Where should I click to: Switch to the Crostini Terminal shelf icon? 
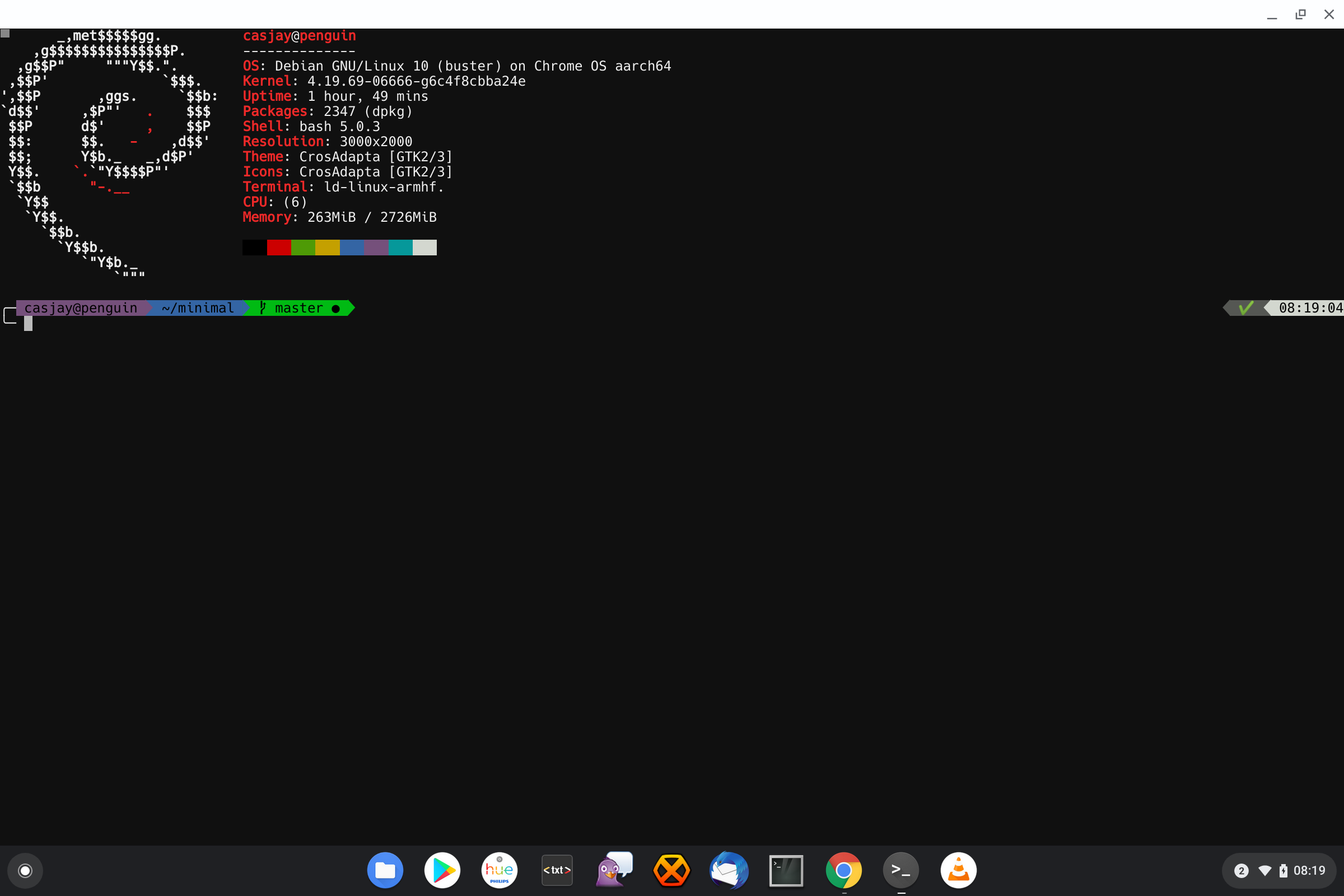[900, 870]
